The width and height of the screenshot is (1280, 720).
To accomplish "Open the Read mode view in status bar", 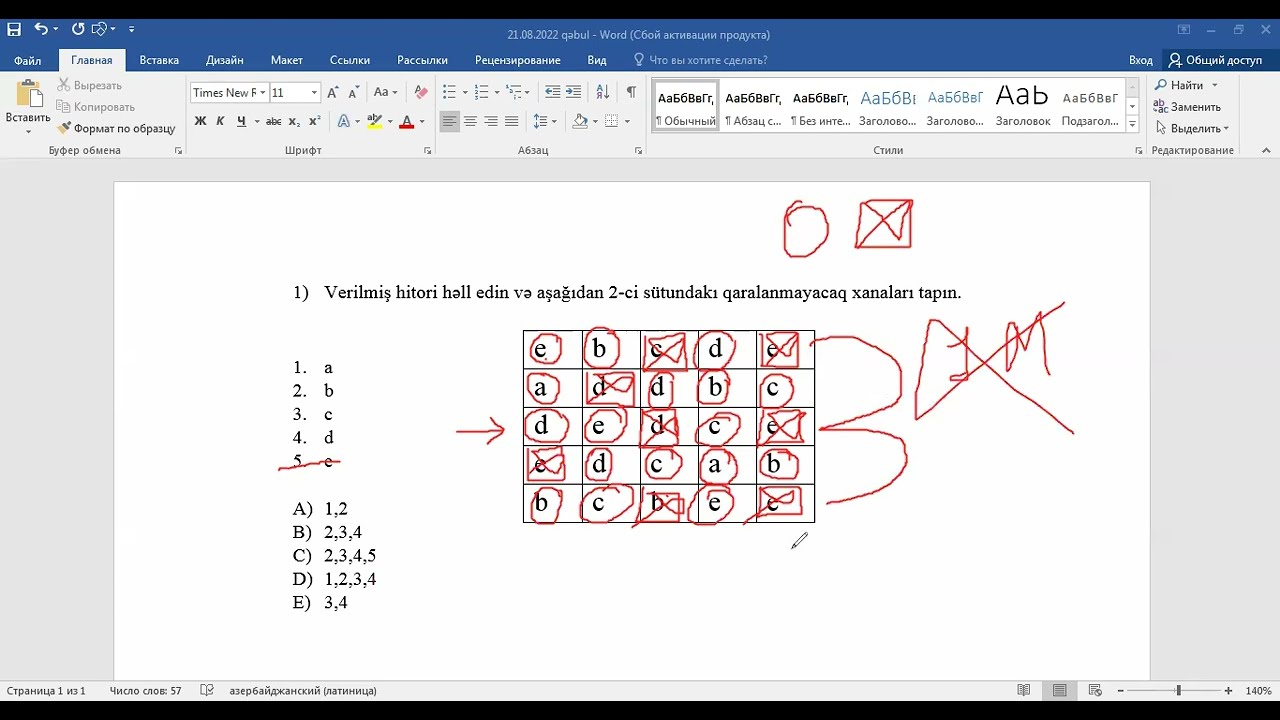I will click(x=1024, y=691).
